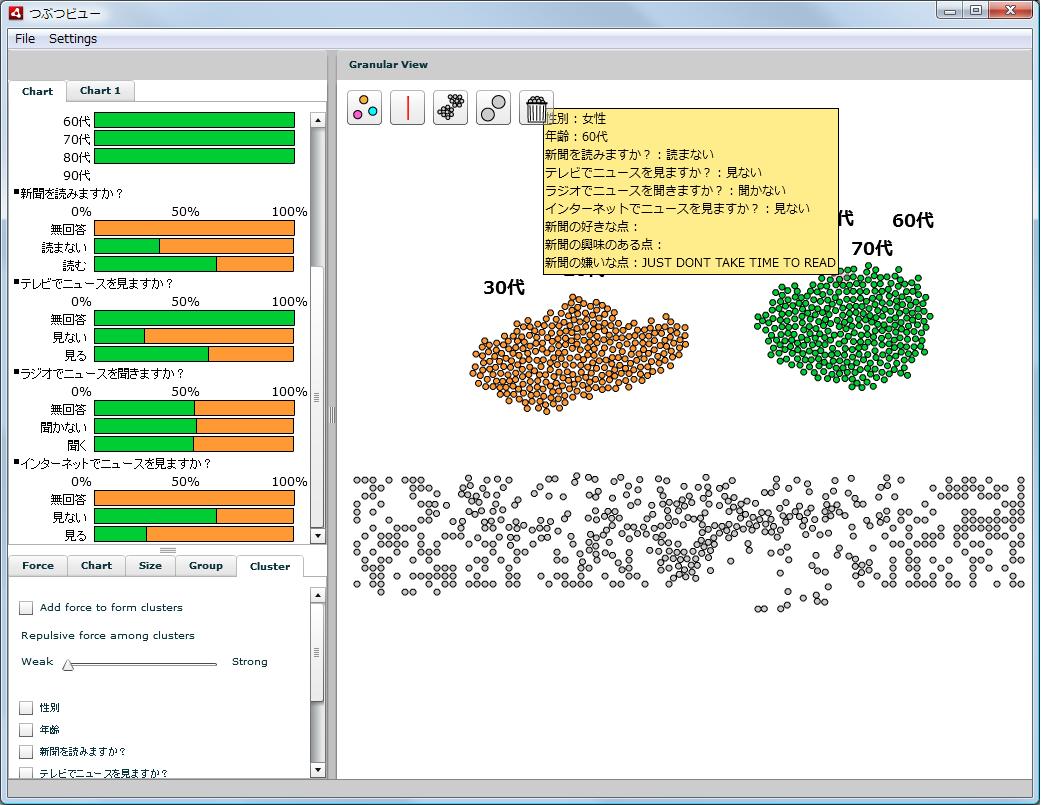Click the red application icon in title bar
1042x805 pixels.
click(16, 13)
